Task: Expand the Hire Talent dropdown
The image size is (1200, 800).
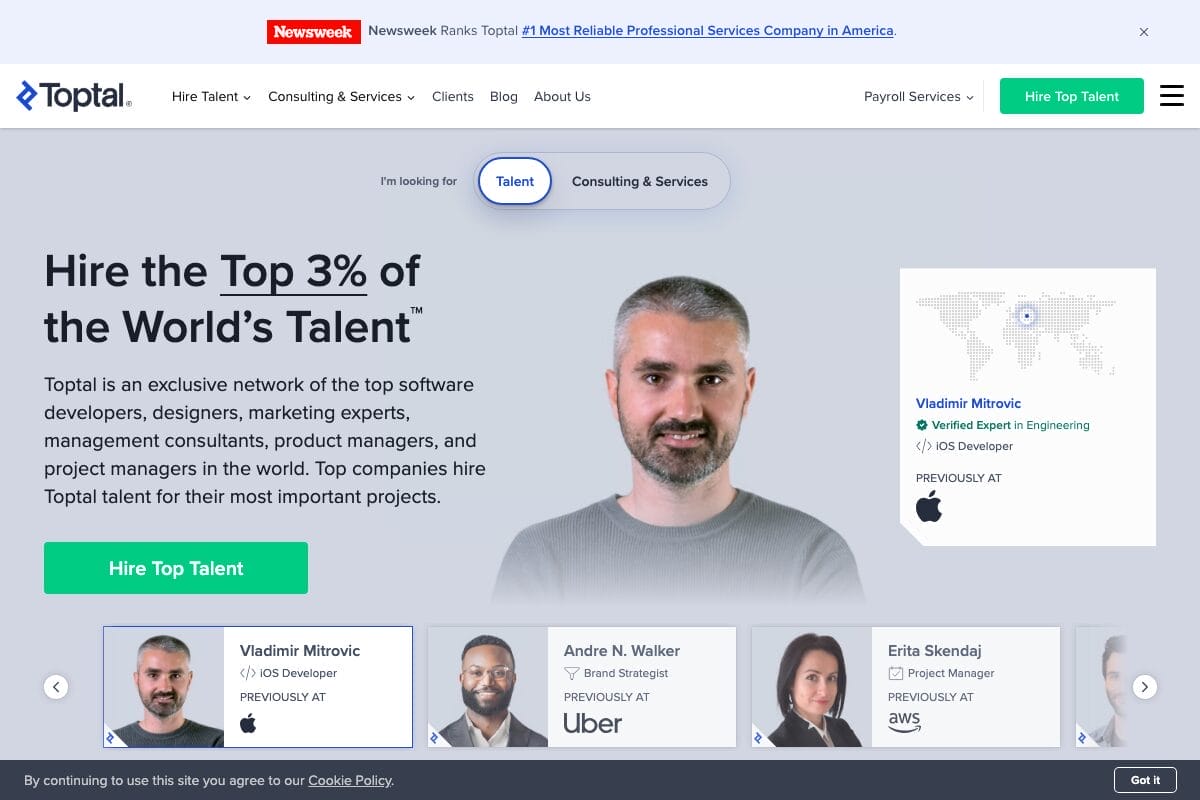Action: 211,97
